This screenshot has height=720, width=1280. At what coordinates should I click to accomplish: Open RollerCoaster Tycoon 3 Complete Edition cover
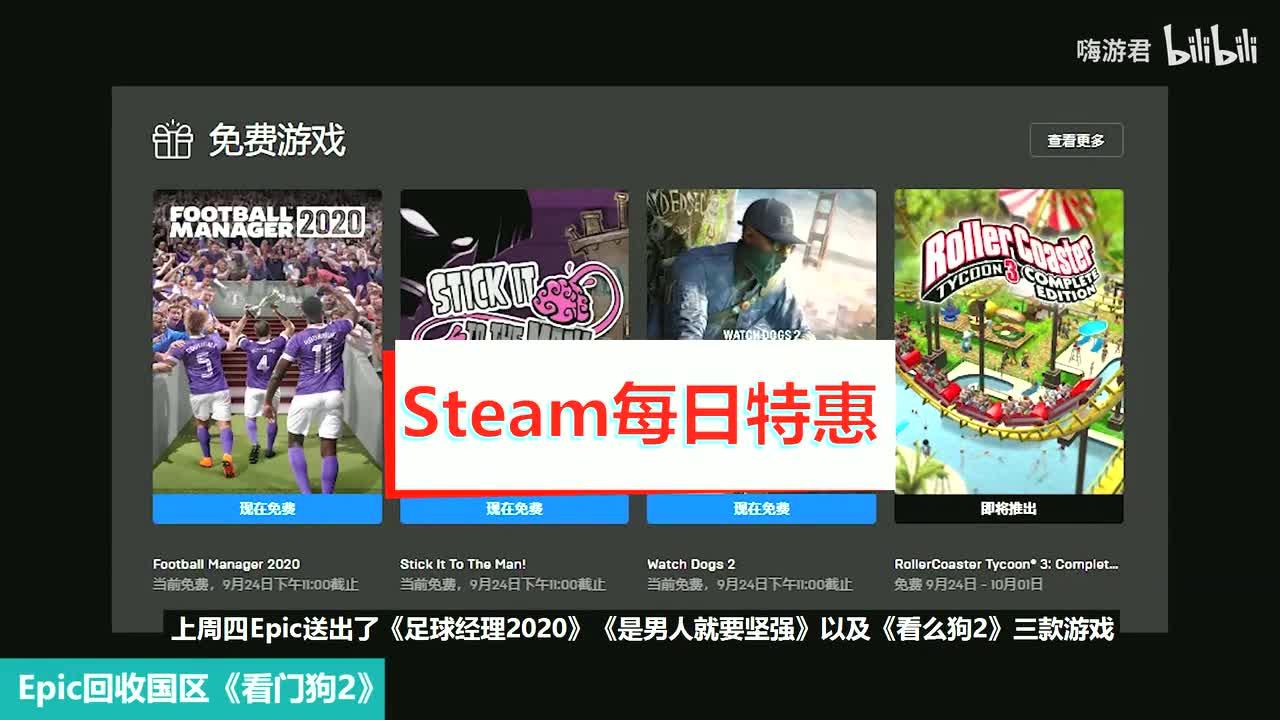[1009, 341]
